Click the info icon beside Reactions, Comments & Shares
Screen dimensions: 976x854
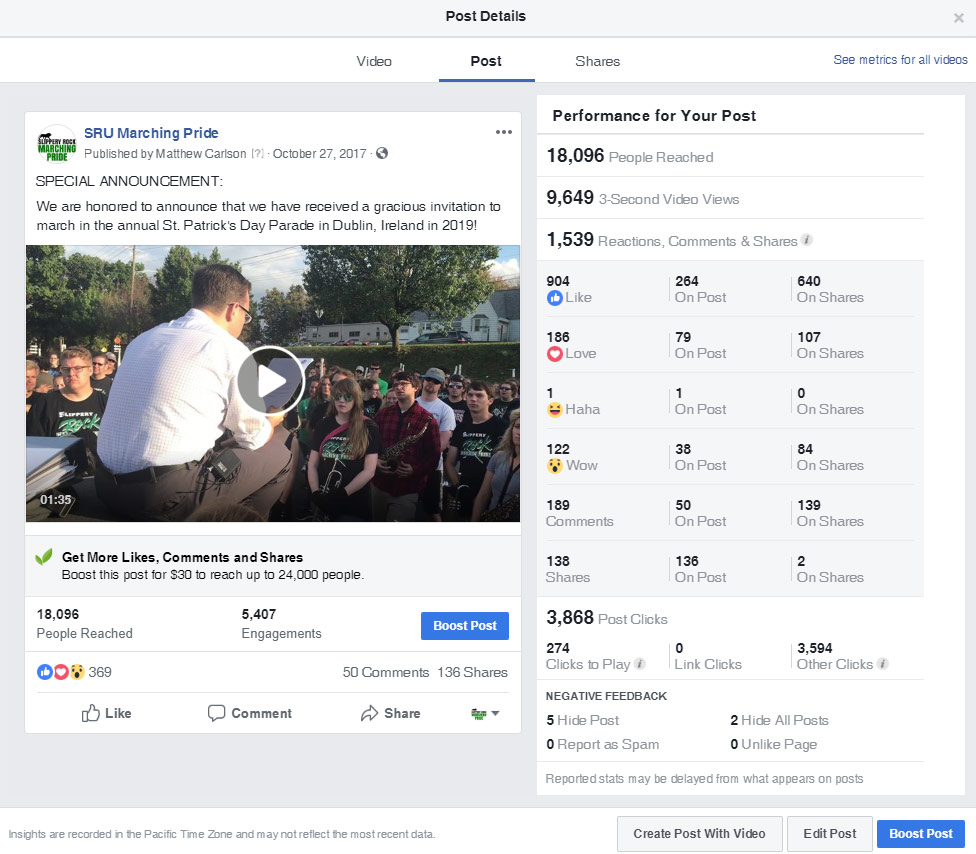point(807,241)
